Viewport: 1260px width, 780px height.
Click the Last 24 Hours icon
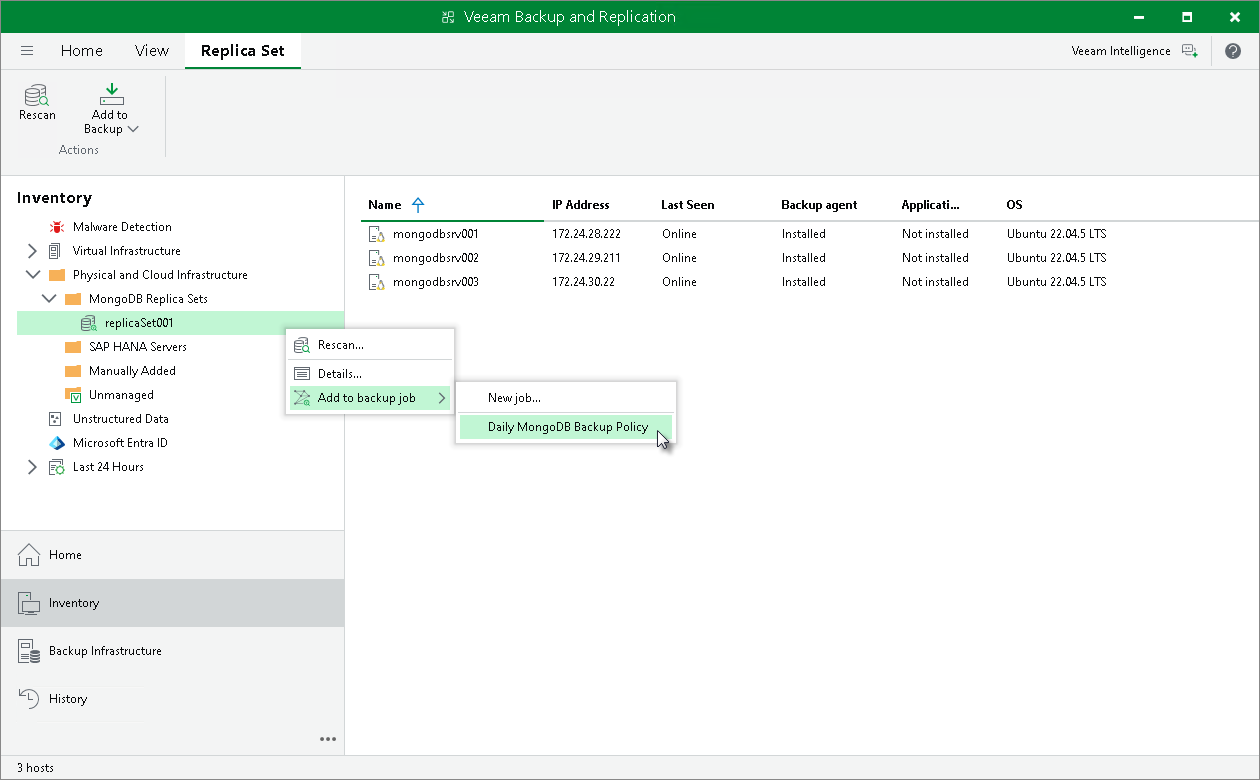56,467
